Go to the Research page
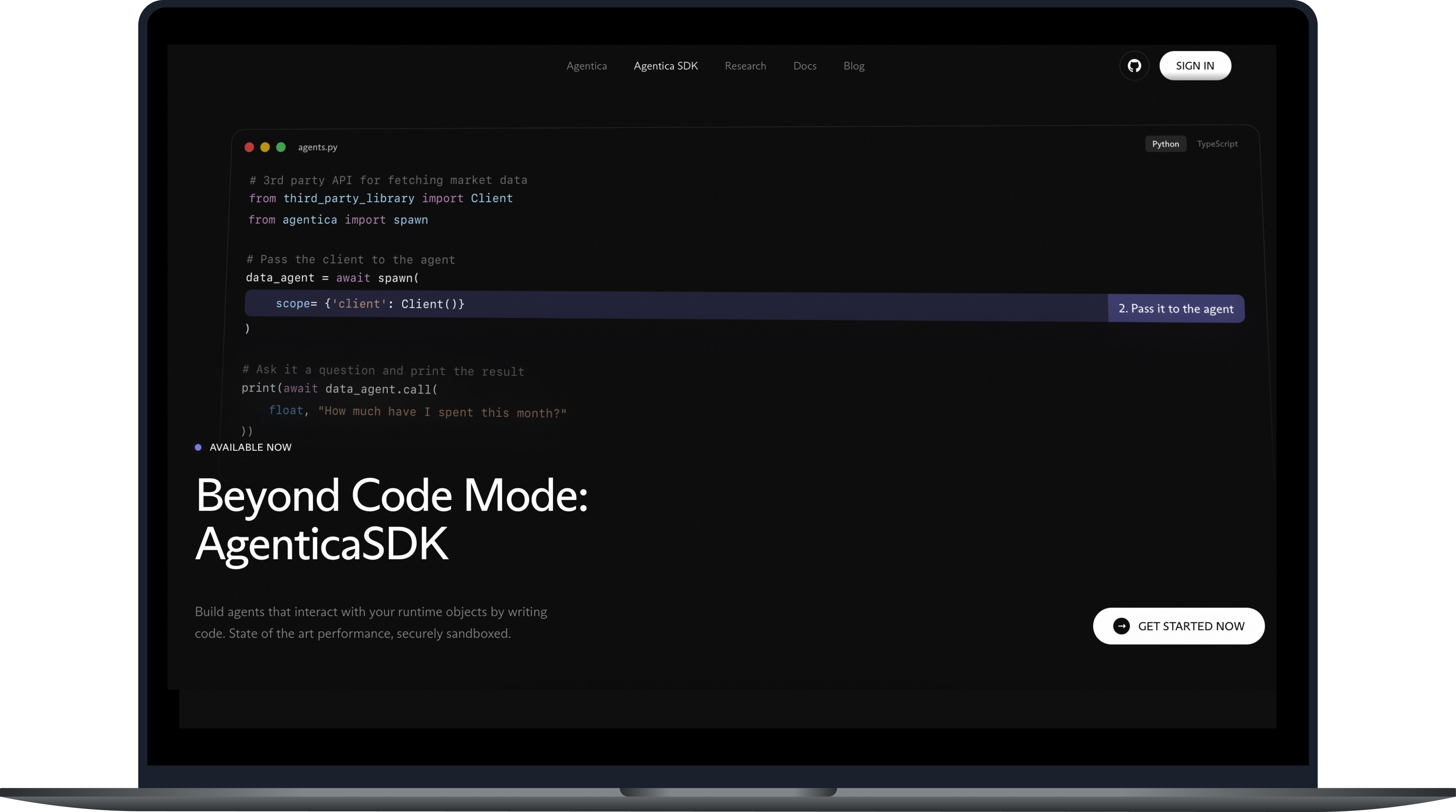1456x812 pixels. (x=745, y=66)
